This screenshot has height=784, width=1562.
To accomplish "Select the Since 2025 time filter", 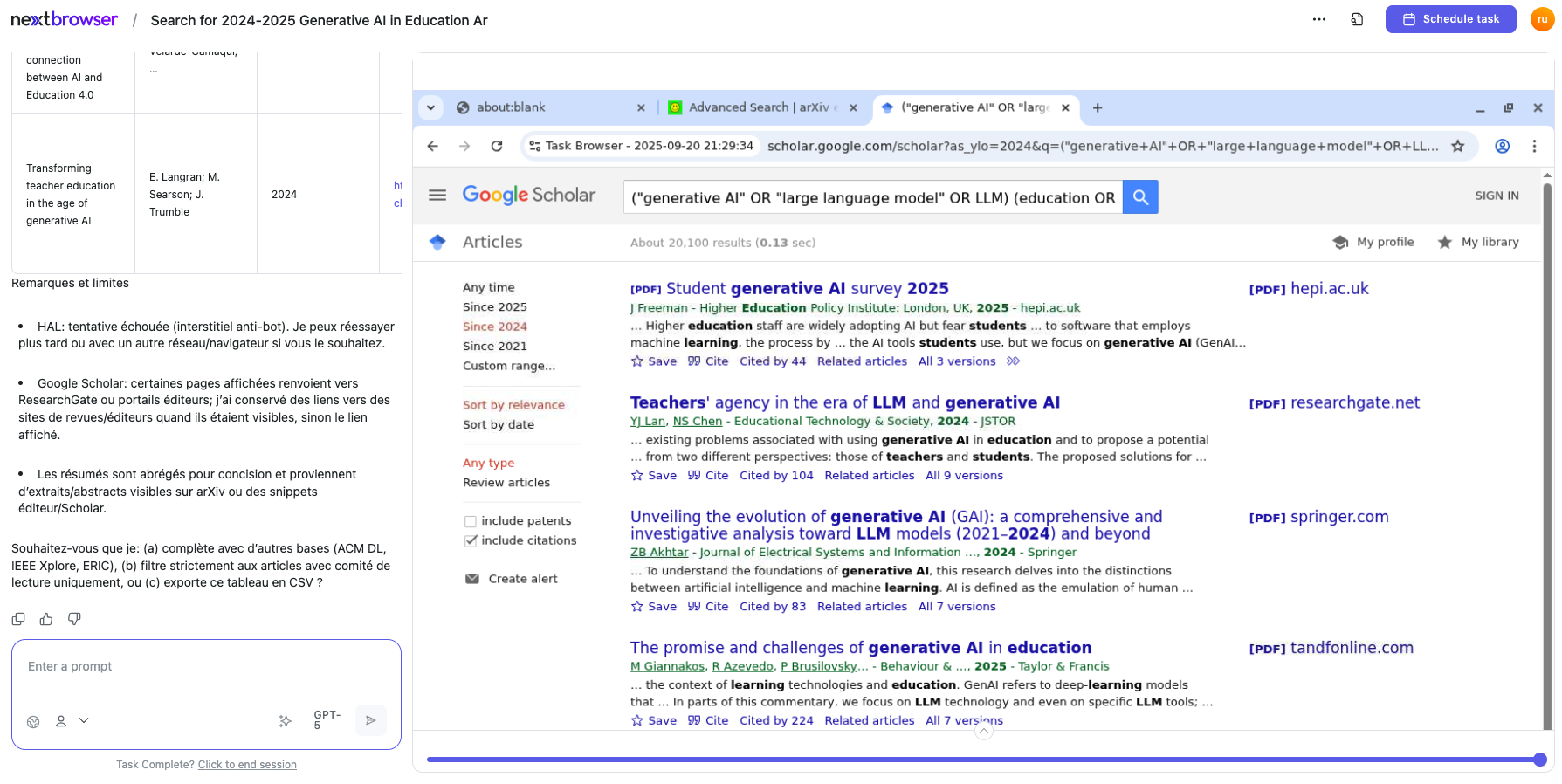I will click(x=494, y=307).
